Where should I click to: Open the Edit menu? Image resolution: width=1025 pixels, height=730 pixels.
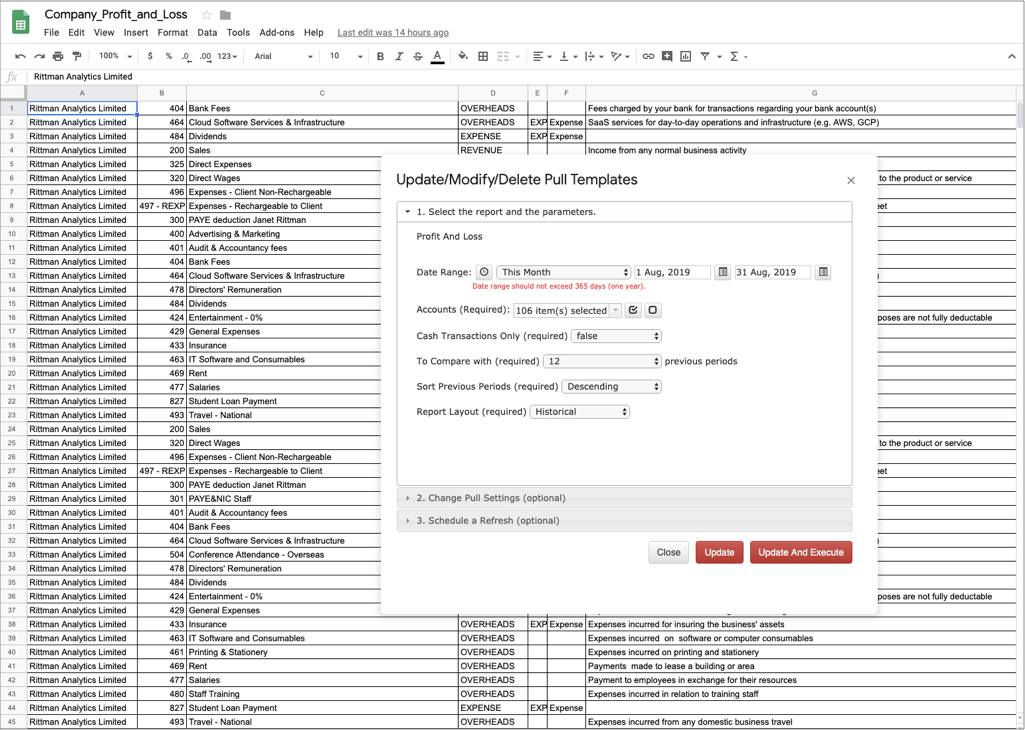tap(76, 33)
